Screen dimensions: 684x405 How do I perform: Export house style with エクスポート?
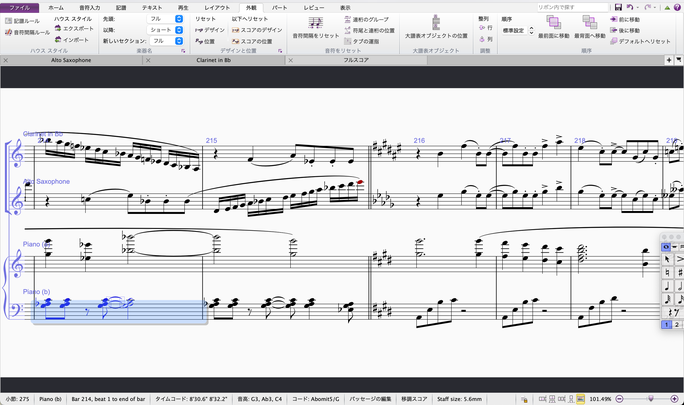click(x=74, y=28)
